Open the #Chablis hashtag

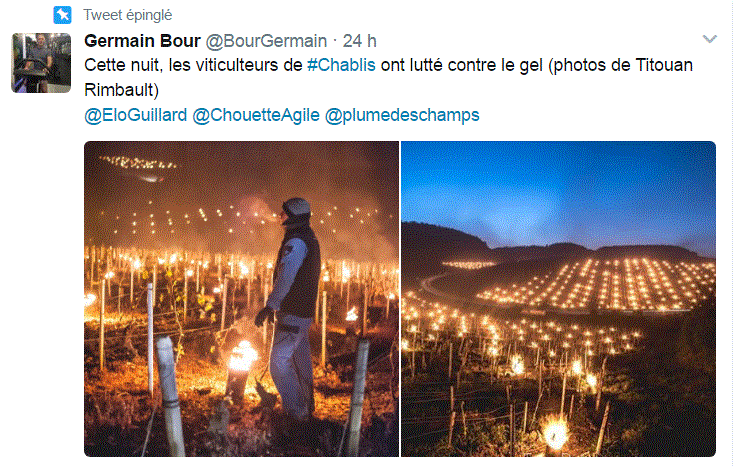point(341,65)
